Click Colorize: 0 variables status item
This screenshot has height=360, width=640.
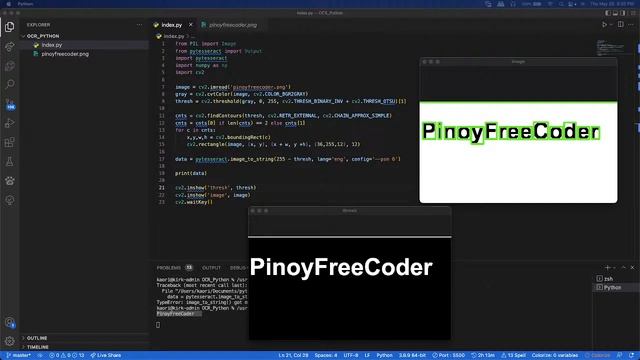click(554, 356)
